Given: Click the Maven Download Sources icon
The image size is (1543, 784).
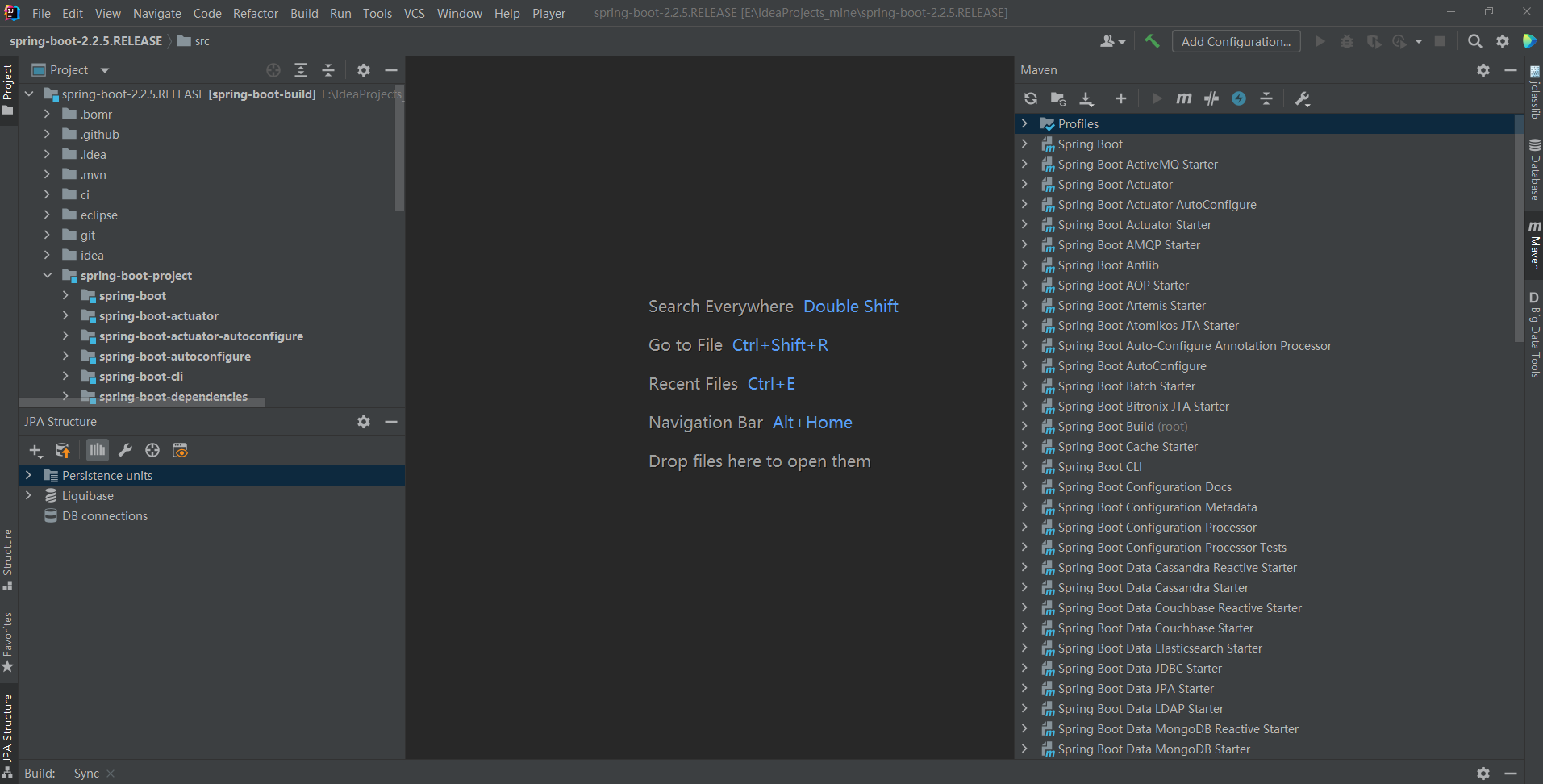Looking at the screenshot, I should click(x=1086, y=98).
